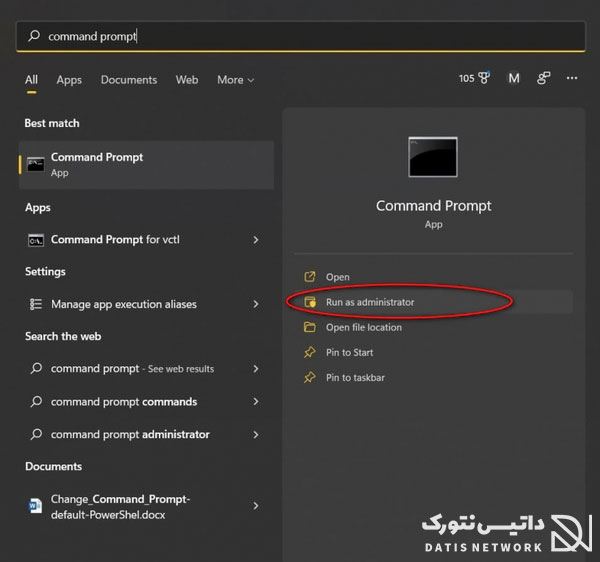Expand Manage app execution aliases chevron

point(256,304)
